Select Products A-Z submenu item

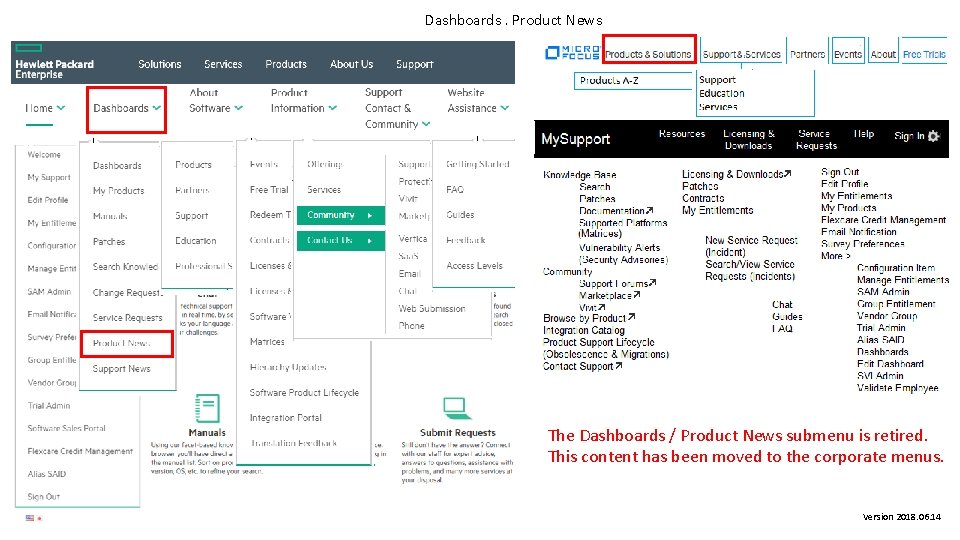609,80
